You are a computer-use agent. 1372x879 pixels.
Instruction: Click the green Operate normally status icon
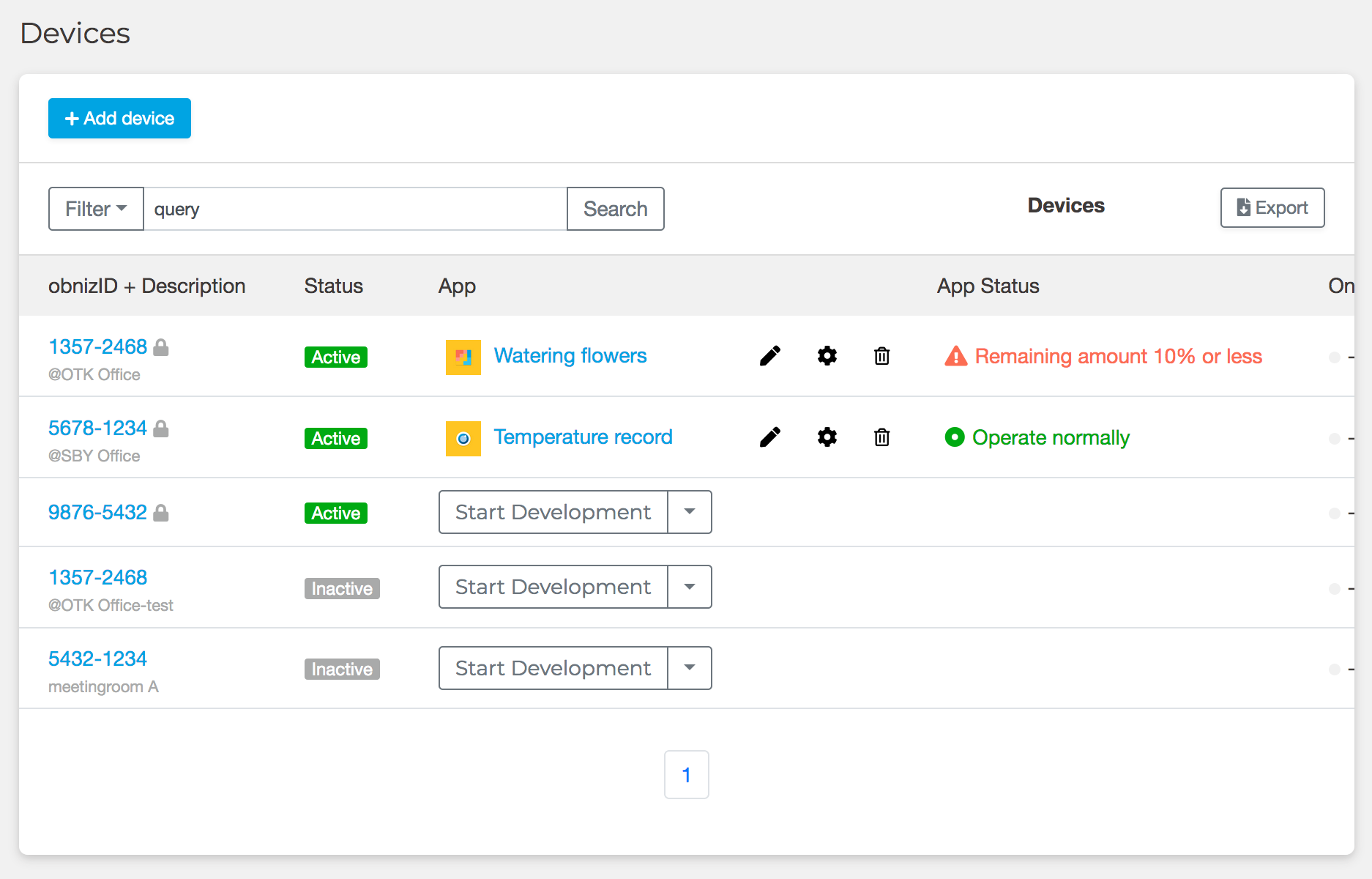954,437
